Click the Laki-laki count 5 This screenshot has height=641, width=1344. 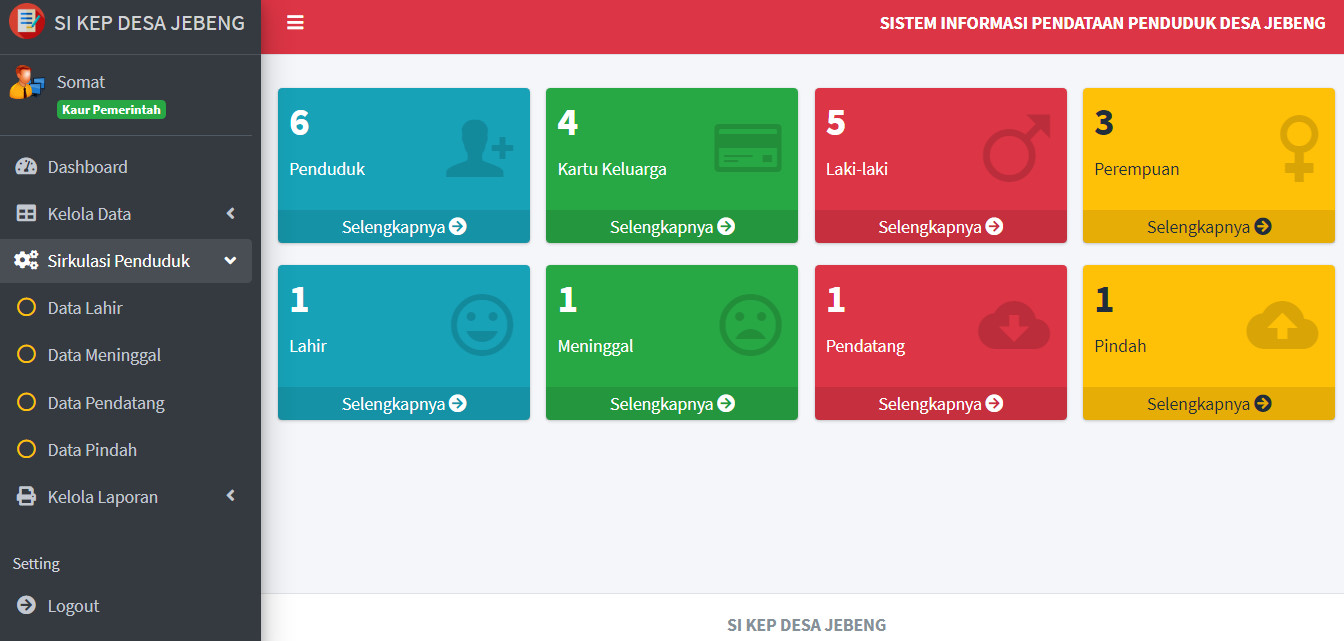pyautogui.click(x=836, y=123)
